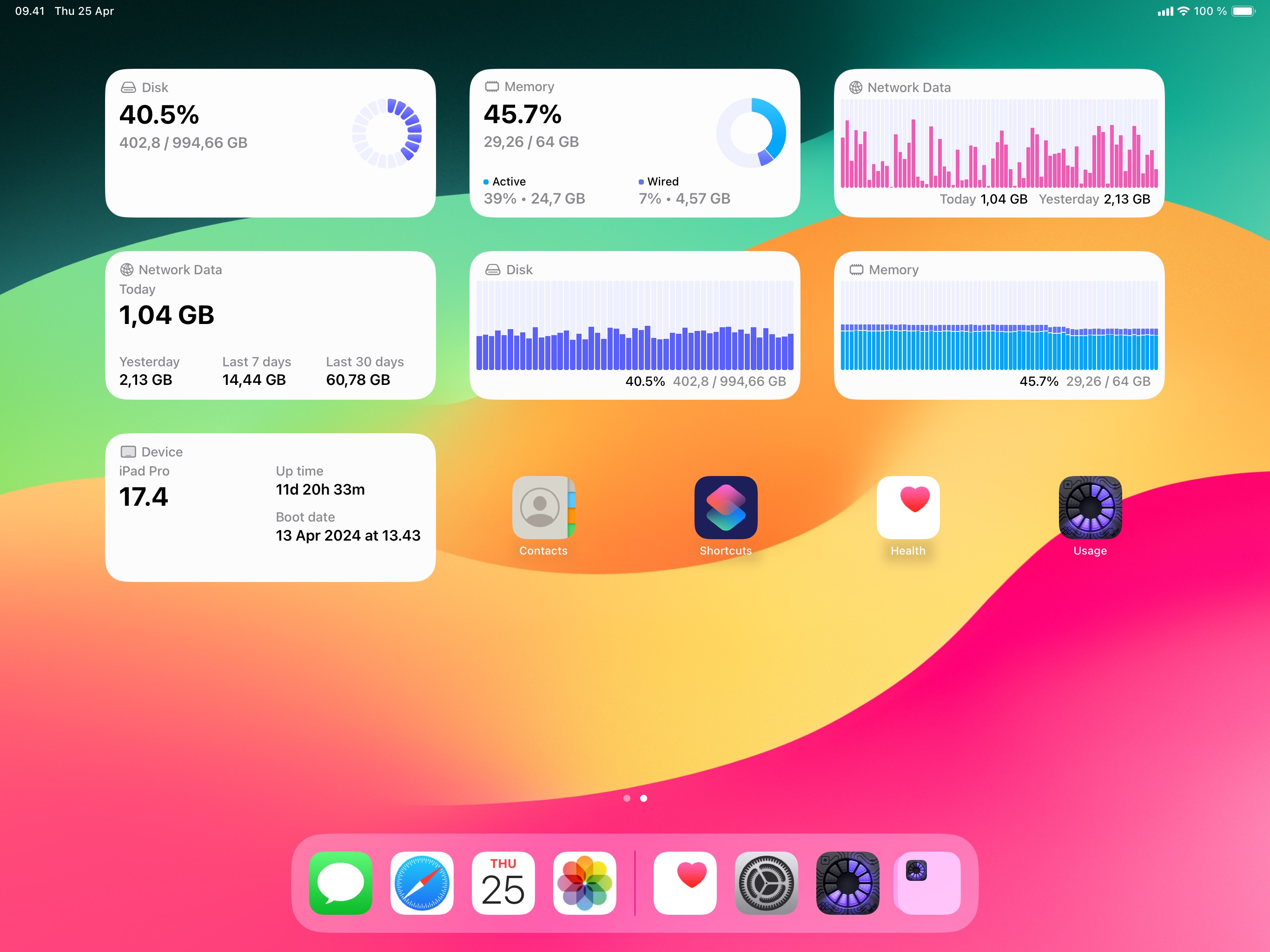Tap the Memory donut chart
The height and width of the screenshot is (952, 1270).
[751, 132]
